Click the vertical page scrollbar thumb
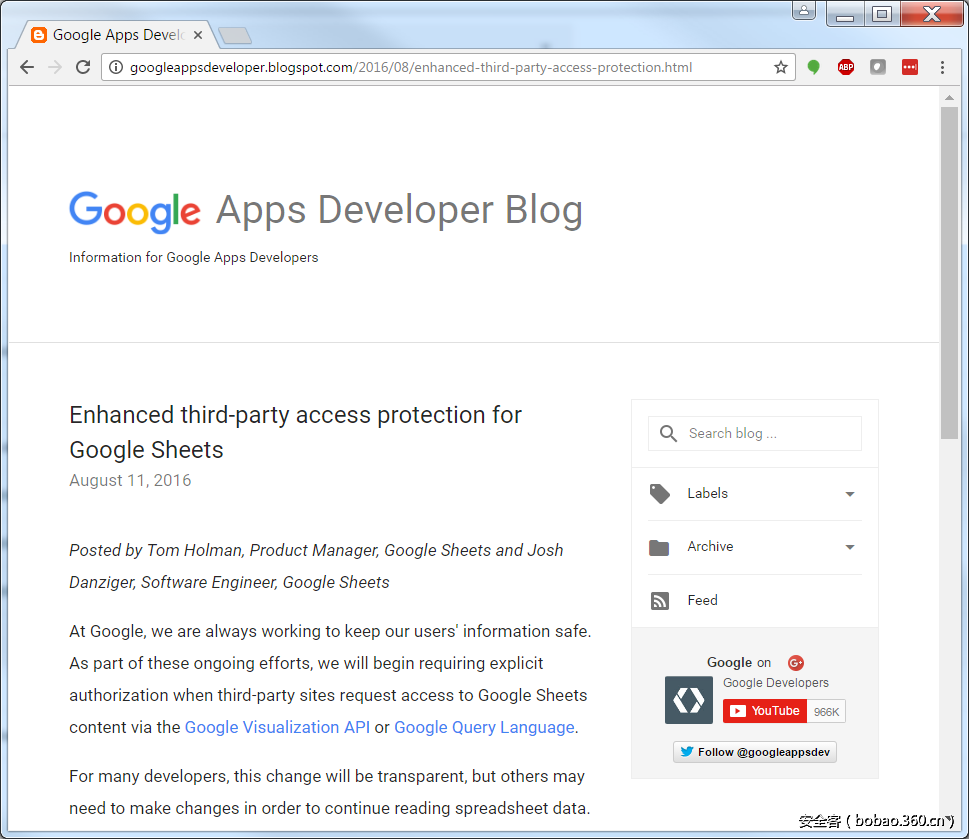The height and width of the screenshot is (839, 969). (949, 270)
